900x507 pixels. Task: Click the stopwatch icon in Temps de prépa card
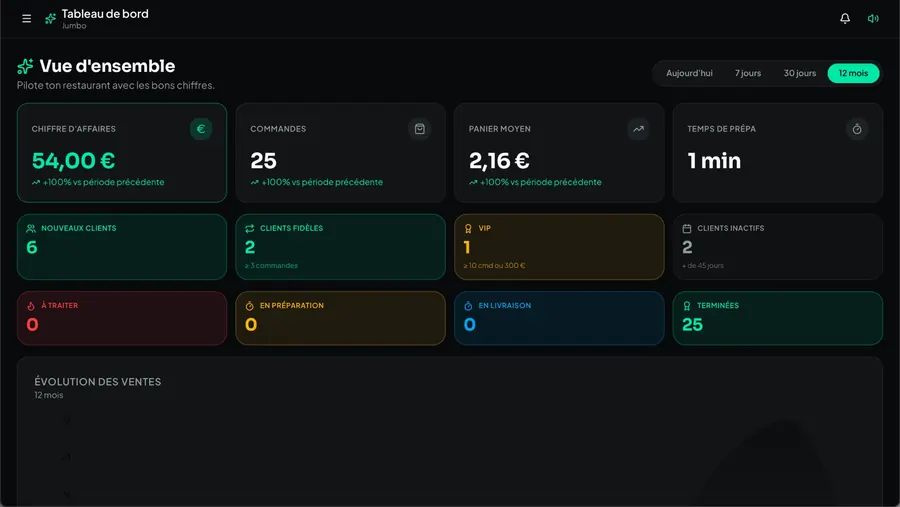857,129
